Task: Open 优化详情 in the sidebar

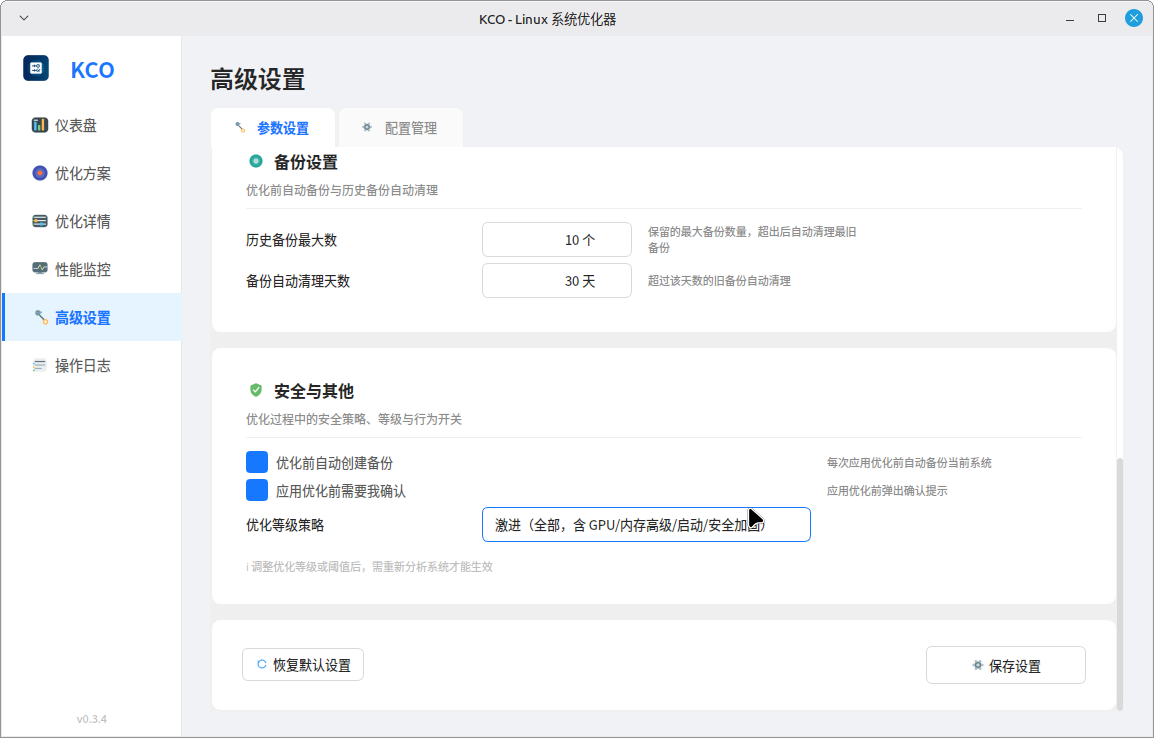Action: [x=92, y=221]
